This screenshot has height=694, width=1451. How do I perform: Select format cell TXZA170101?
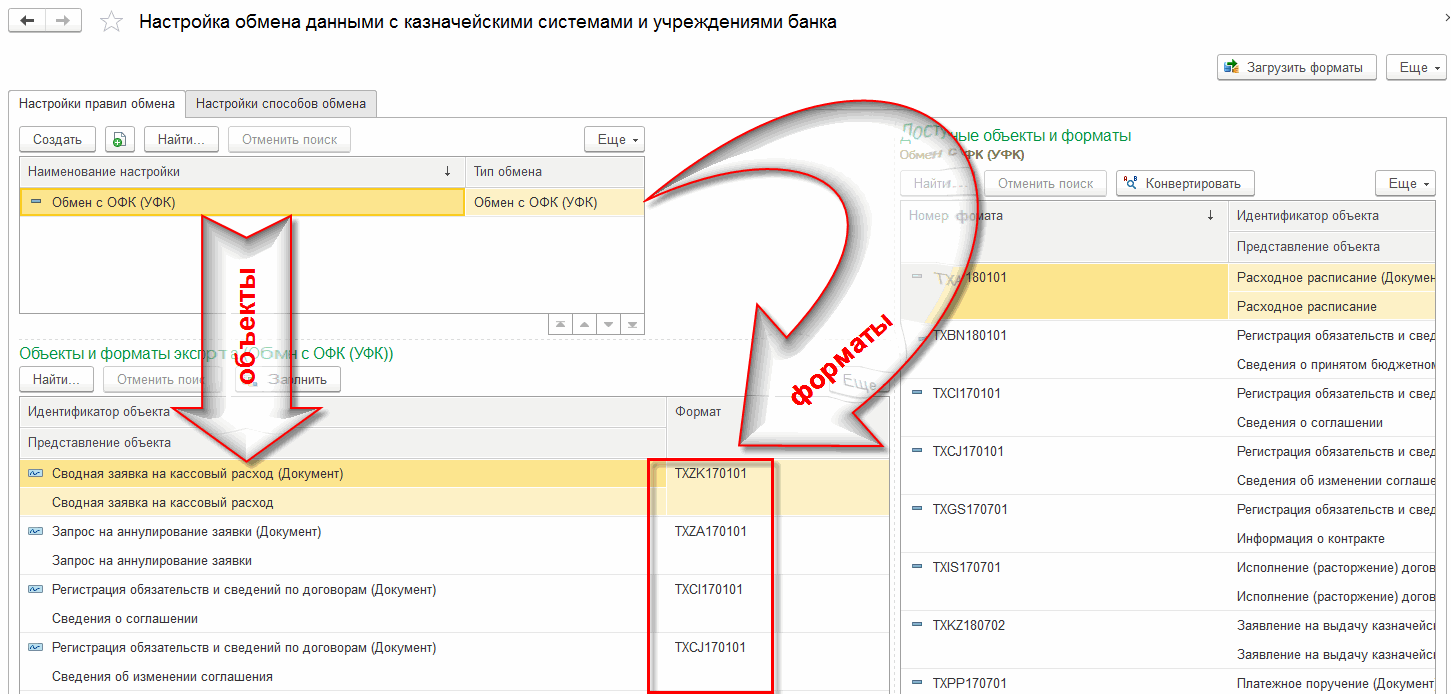(x=711, y=532)
